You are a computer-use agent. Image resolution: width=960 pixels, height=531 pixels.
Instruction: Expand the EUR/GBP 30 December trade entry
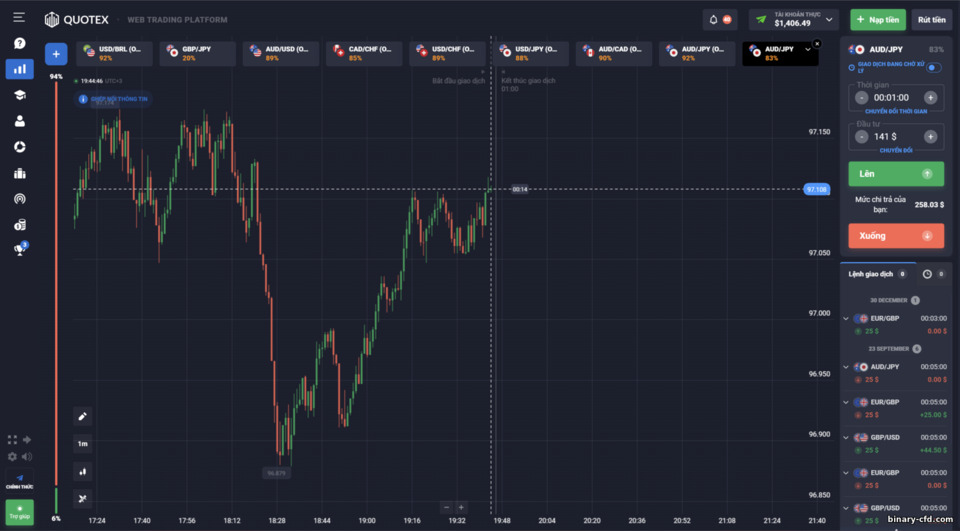[x=846, y=318]
